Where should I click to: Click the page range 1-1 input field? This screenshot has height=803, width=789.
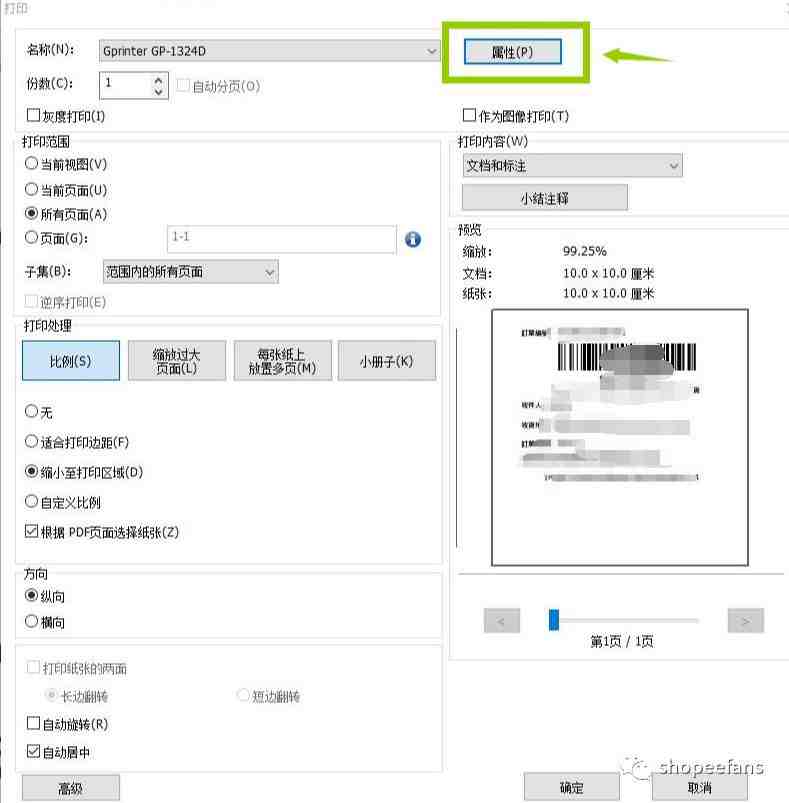(x=282, y=239)
